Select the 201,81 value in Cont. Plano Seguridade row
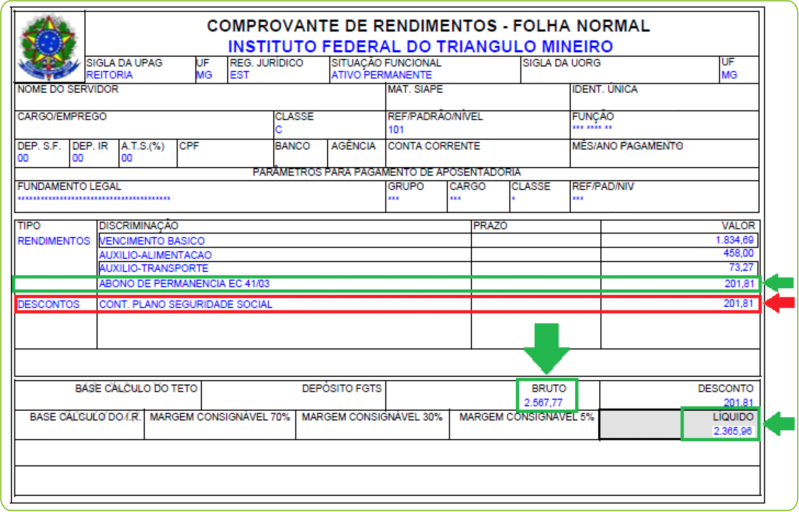The image size is (799, 512). (x=738, y=304)
